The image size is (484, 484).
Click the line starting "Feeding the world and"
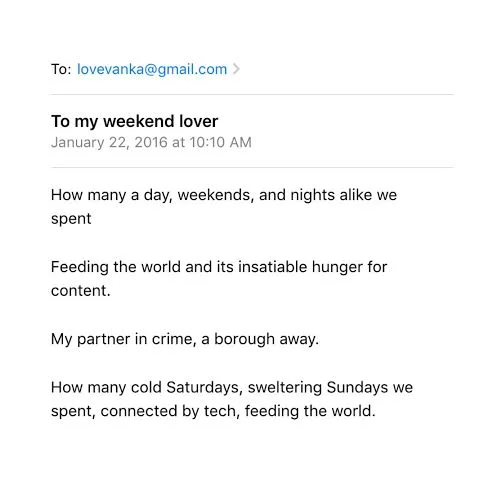click(219, 267)
